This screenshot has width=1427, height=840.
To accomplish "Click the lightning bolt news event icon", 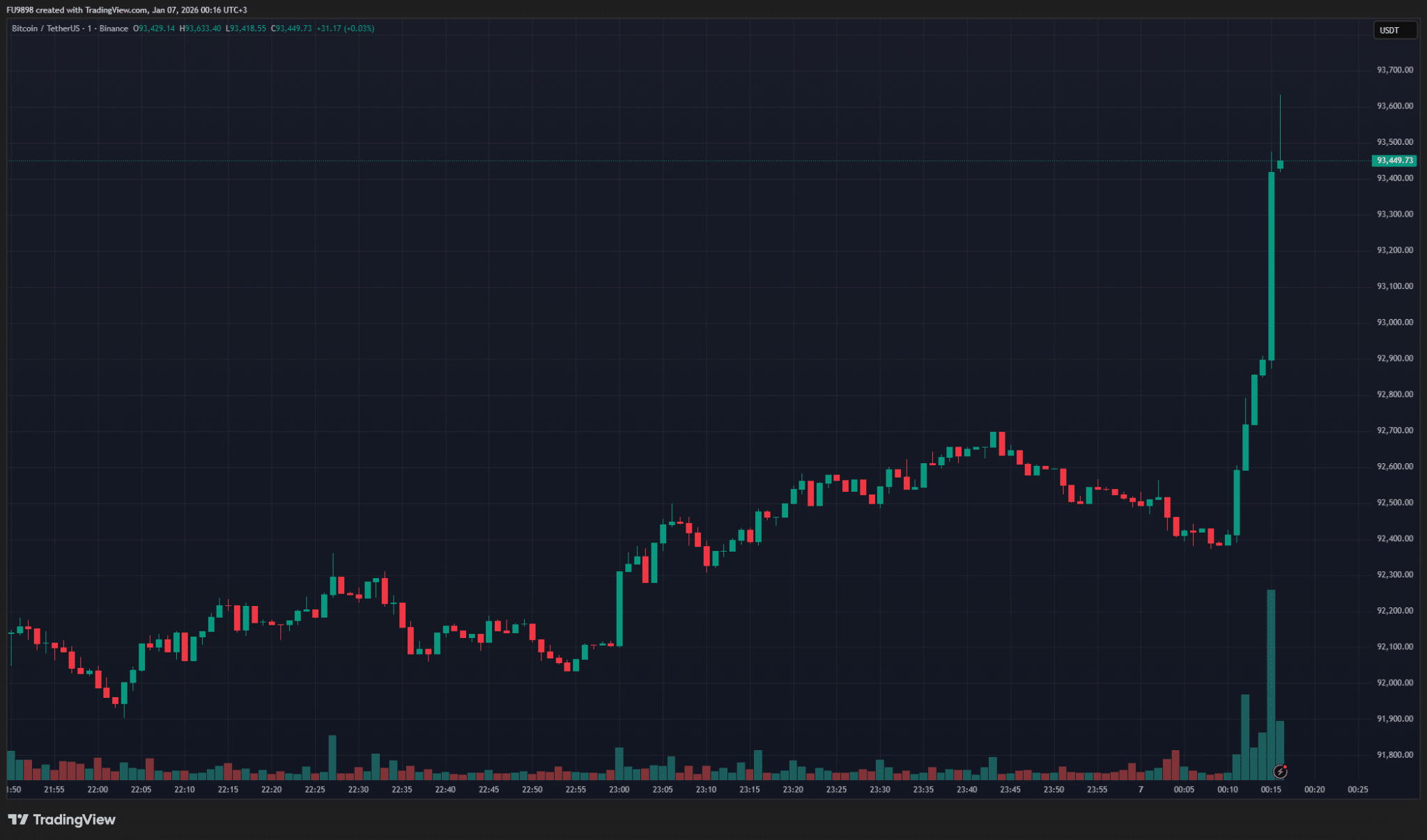I will 1280,771.
